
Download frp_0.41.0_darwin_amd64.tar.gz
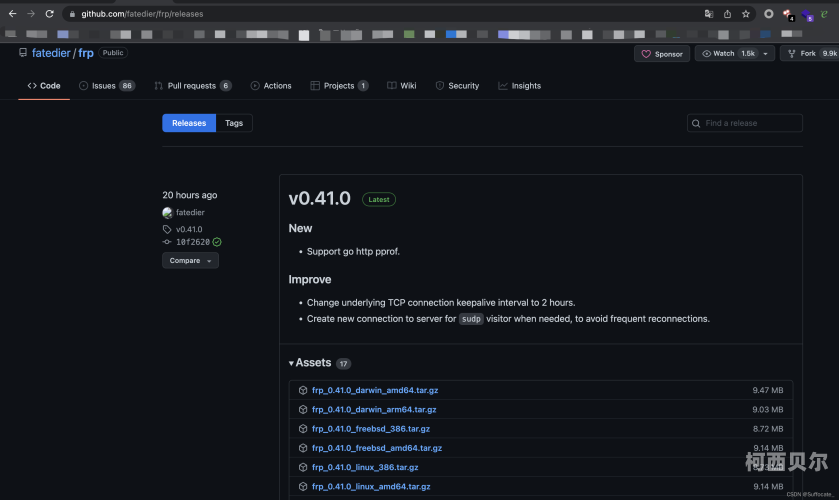[x=375, y=390]
